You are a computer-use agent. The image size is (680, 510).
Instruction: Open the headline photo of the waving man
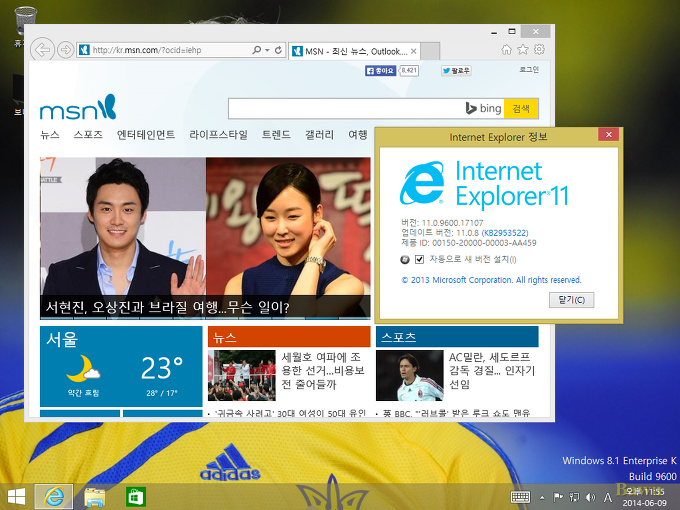123,226
